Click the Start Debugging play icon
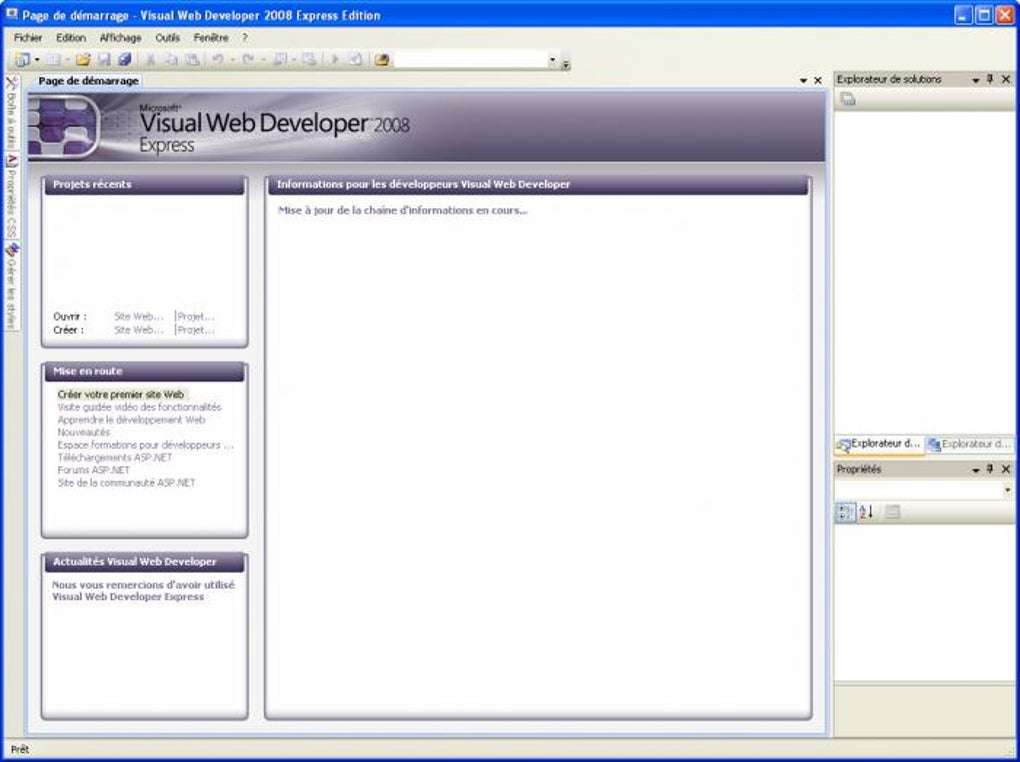 (335, 60)
